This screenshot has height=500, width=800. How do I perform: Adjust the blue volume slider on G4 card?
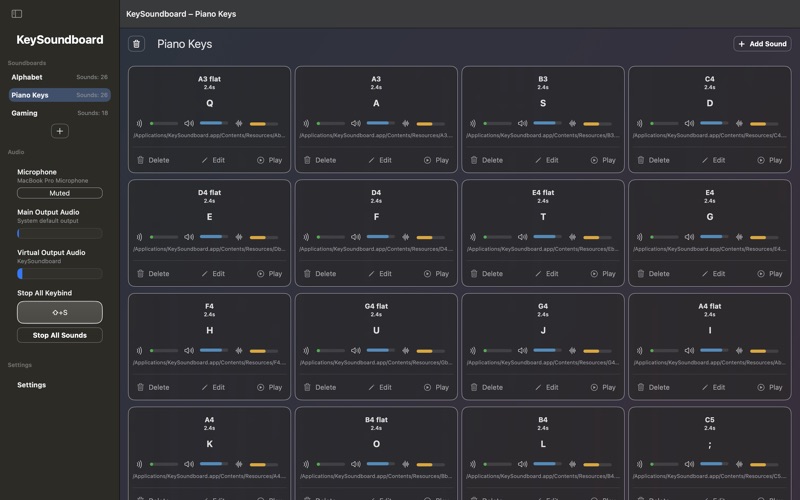[547, 351]
